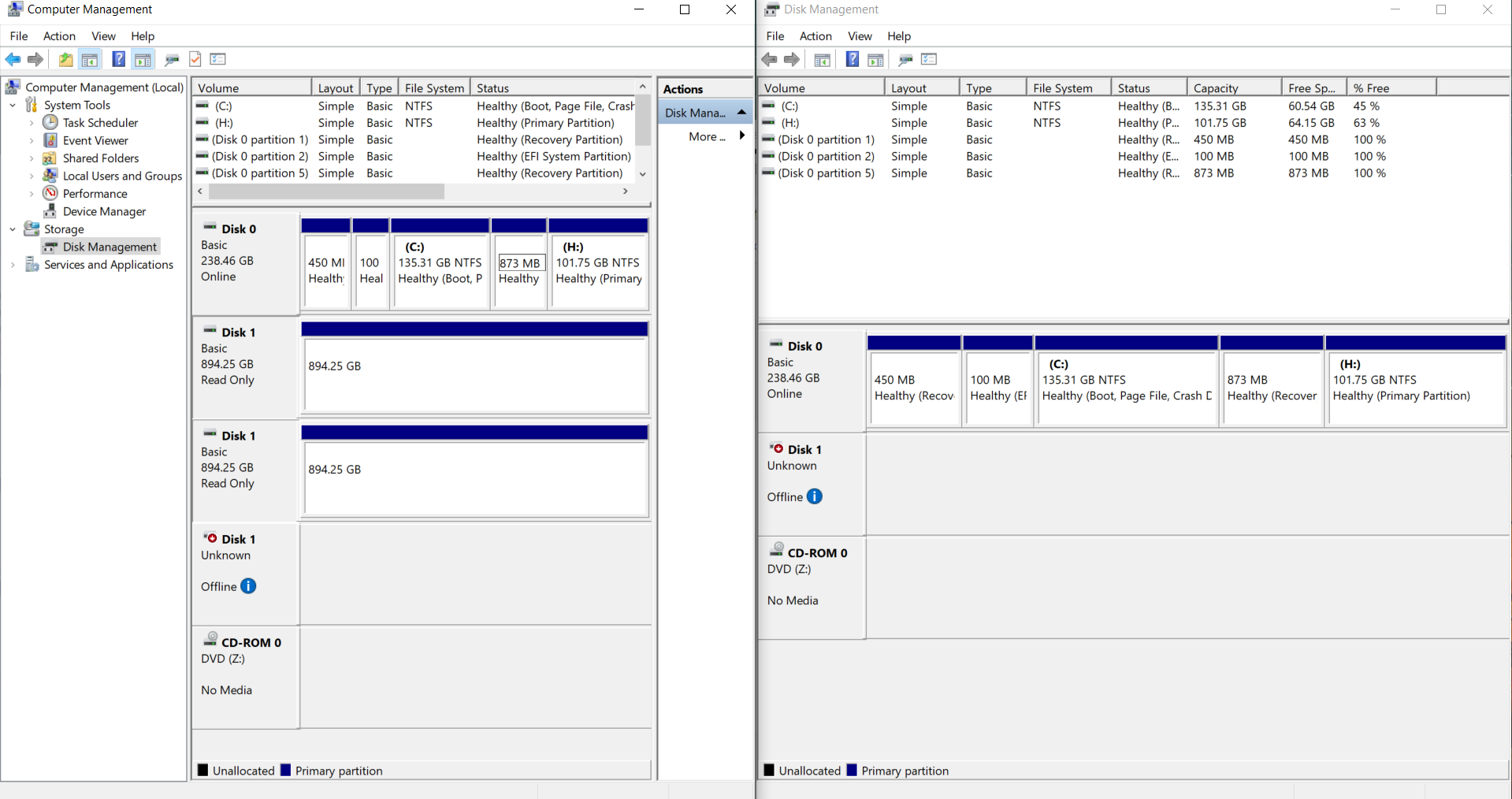Open Help from the Disk Management toolbar
The width and height of the screenshot is (1512, 799).
tap(853, 59)
